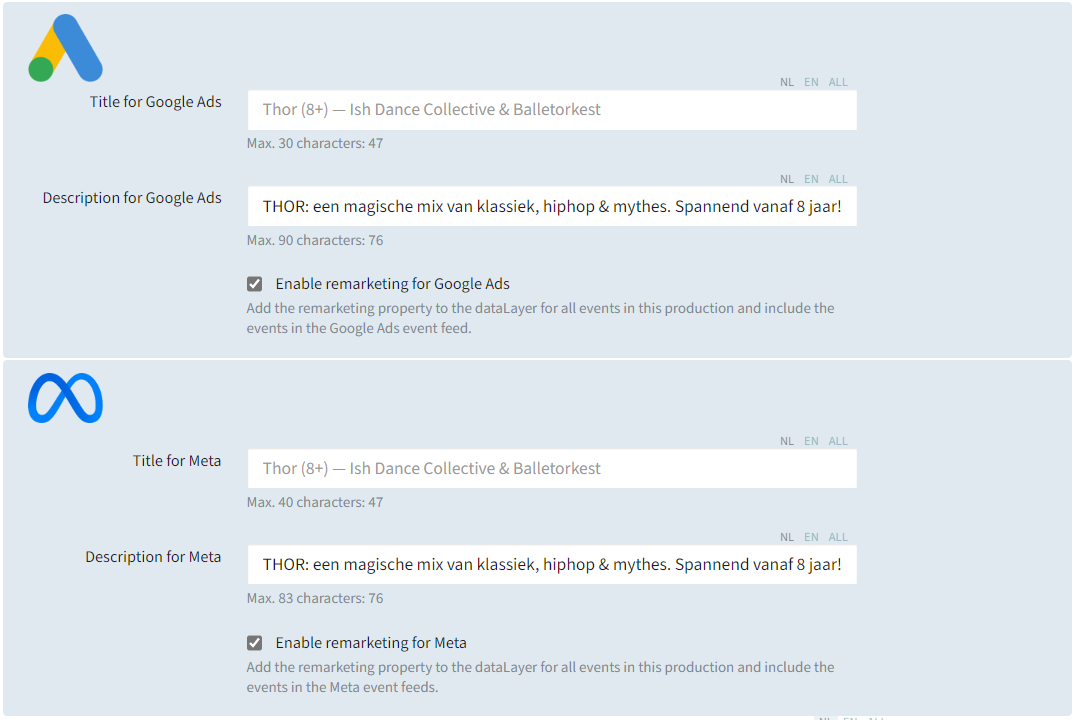
Task: Disable remarketing for Meta
Action: (x=254, y=643)
